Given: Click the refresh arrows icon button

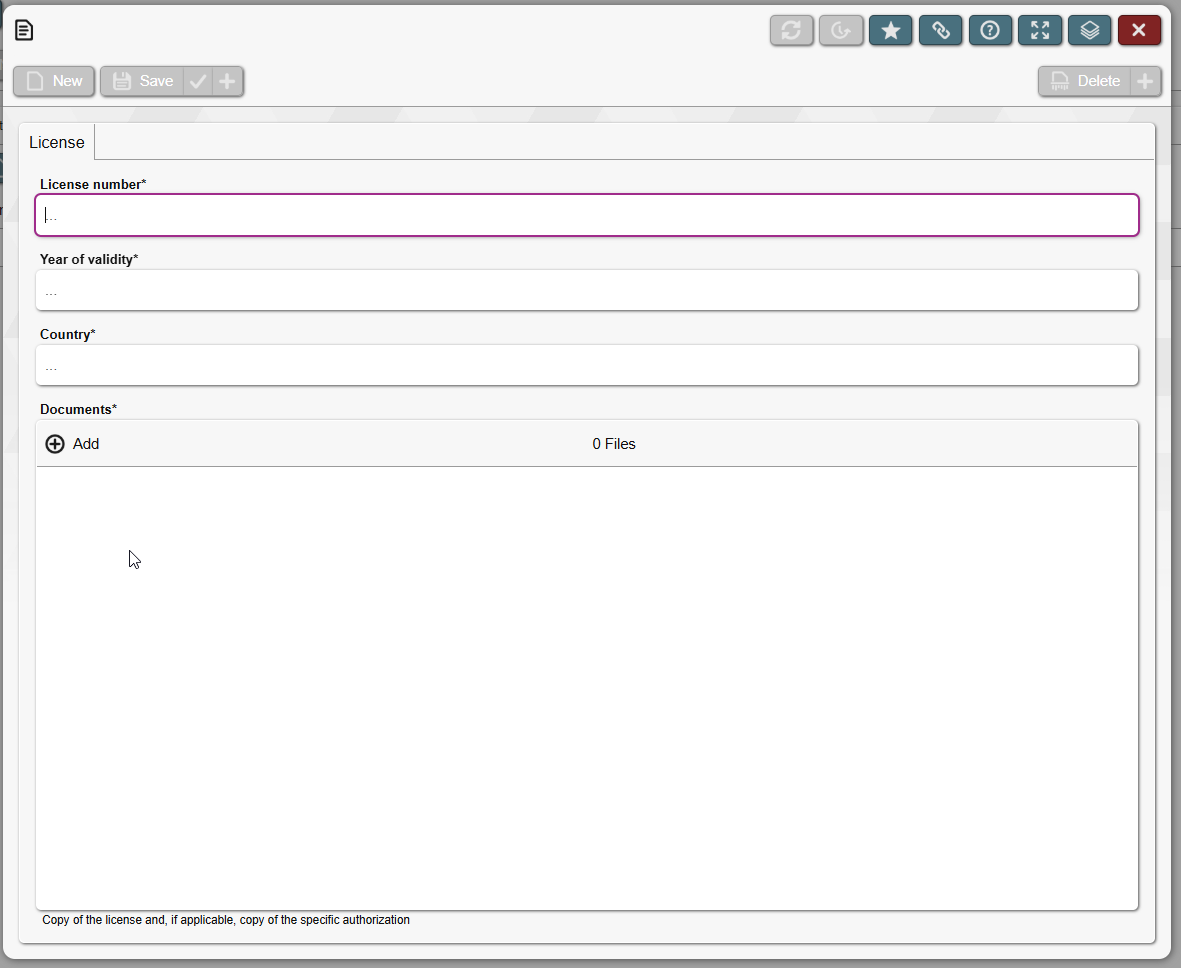Looking at the screenshot, I should 791,31.
